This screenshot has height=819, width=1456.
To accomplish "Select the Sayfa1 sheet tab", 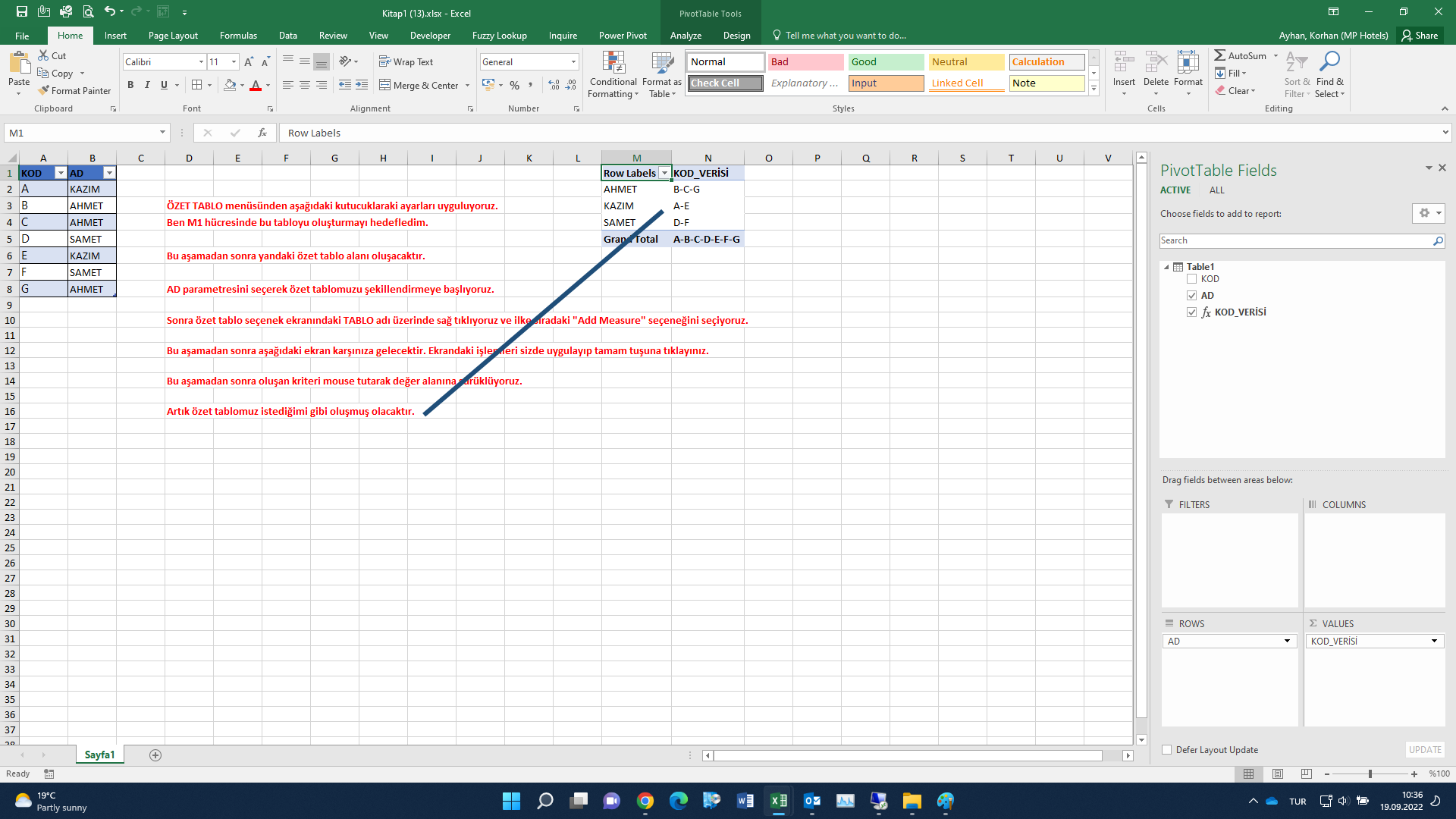I will [99, 755].
